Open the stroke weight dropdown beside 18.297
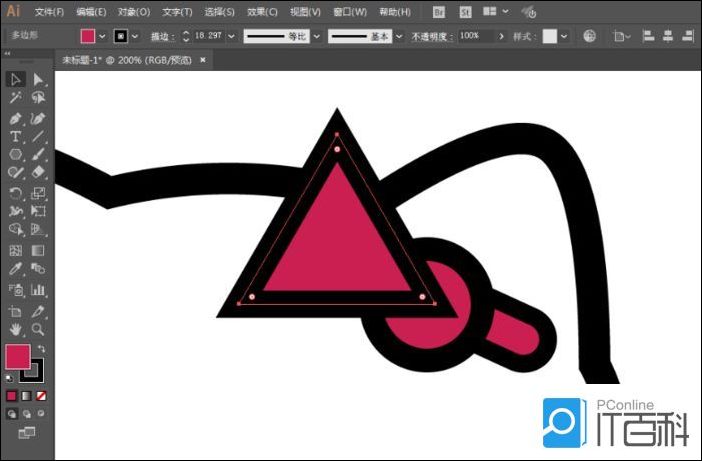 click(232, 36)
